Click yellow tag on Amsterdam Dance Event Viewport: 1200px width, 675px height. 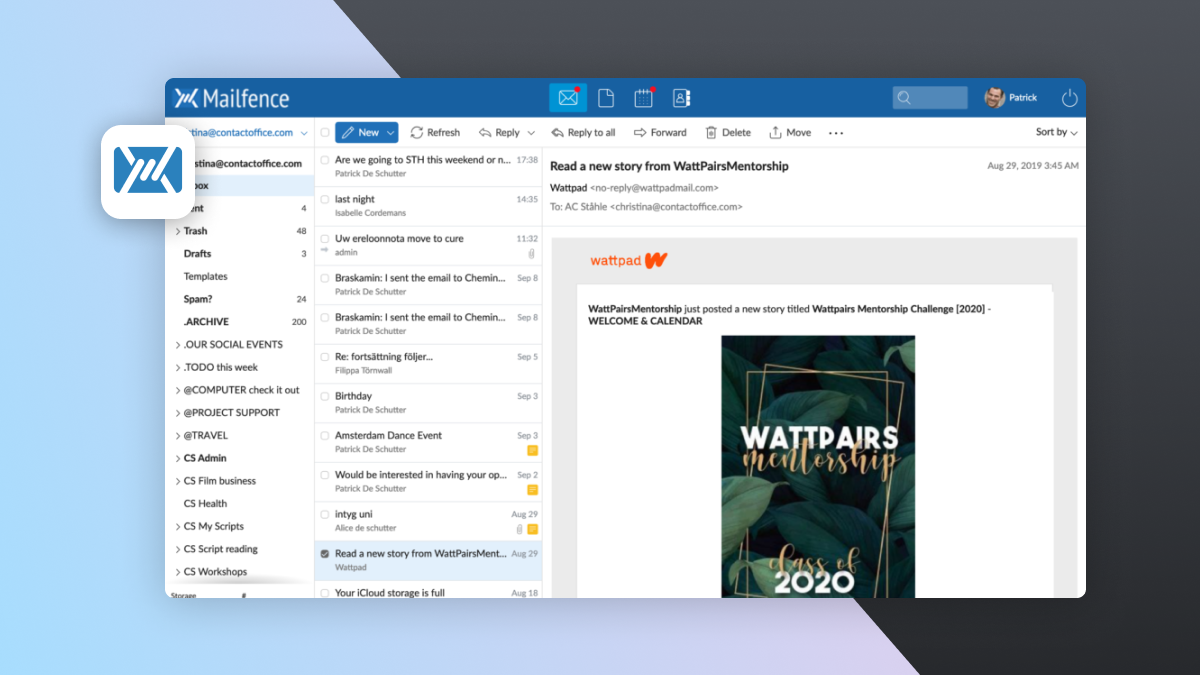click(x=533, y=450)
